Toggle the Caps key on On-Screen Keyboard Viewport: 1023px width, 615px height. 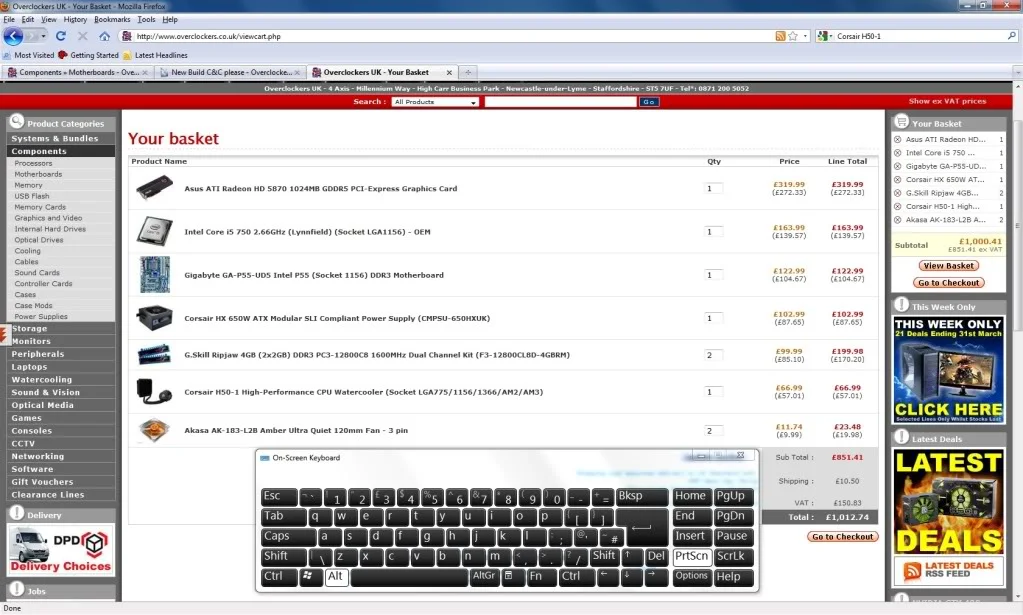click(288, 536)
